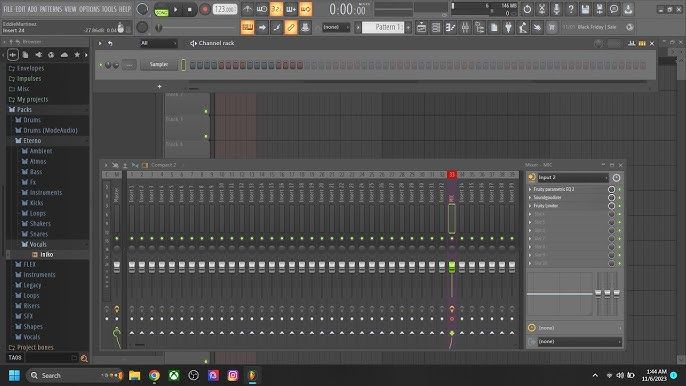This screenshot has width=686, height=386.
Task: Click the browser search magnifier icon
Action: [84, 358]
